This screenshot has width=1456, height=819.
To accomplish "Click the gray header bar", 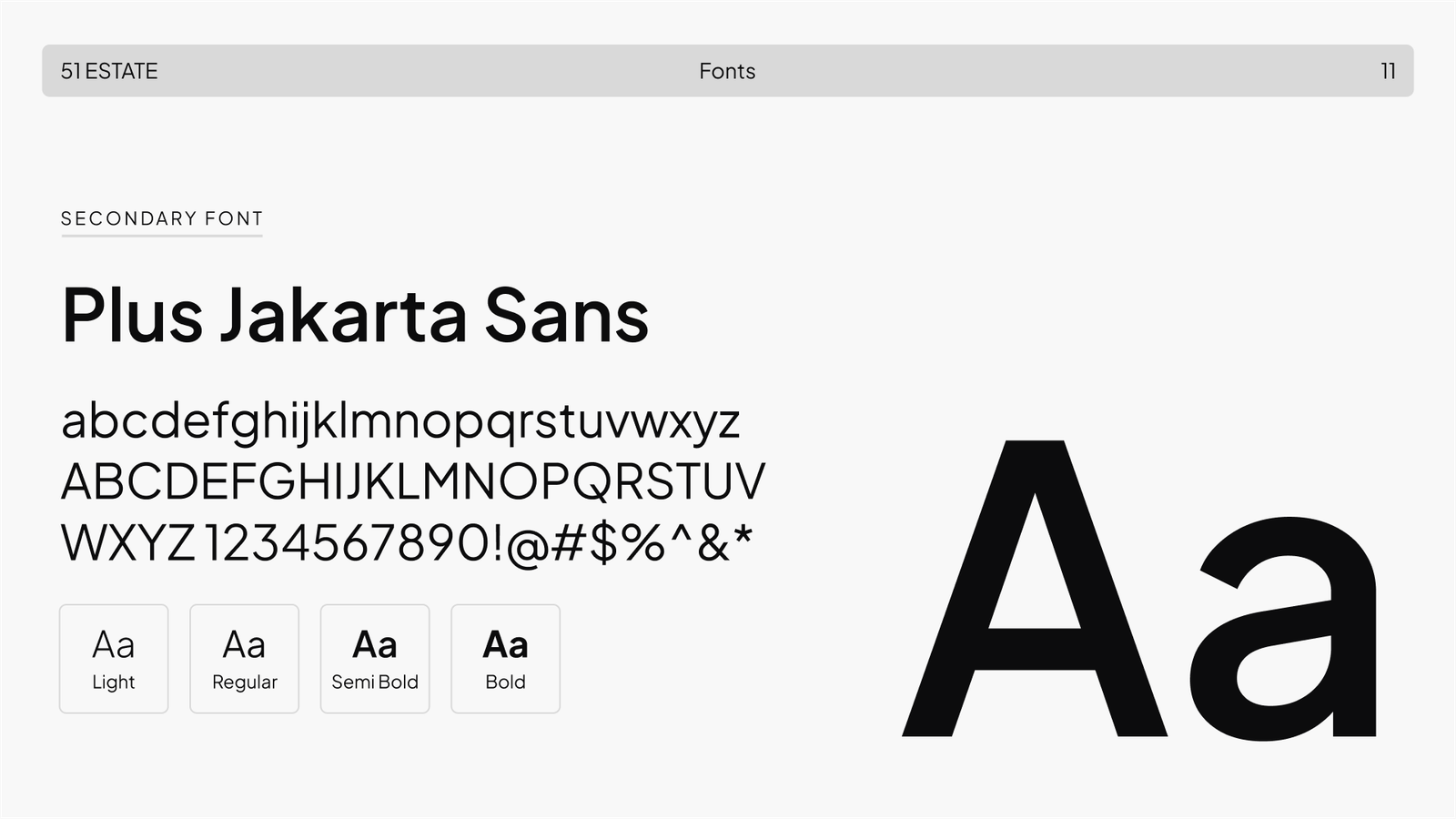I will [x=728, y=71].
